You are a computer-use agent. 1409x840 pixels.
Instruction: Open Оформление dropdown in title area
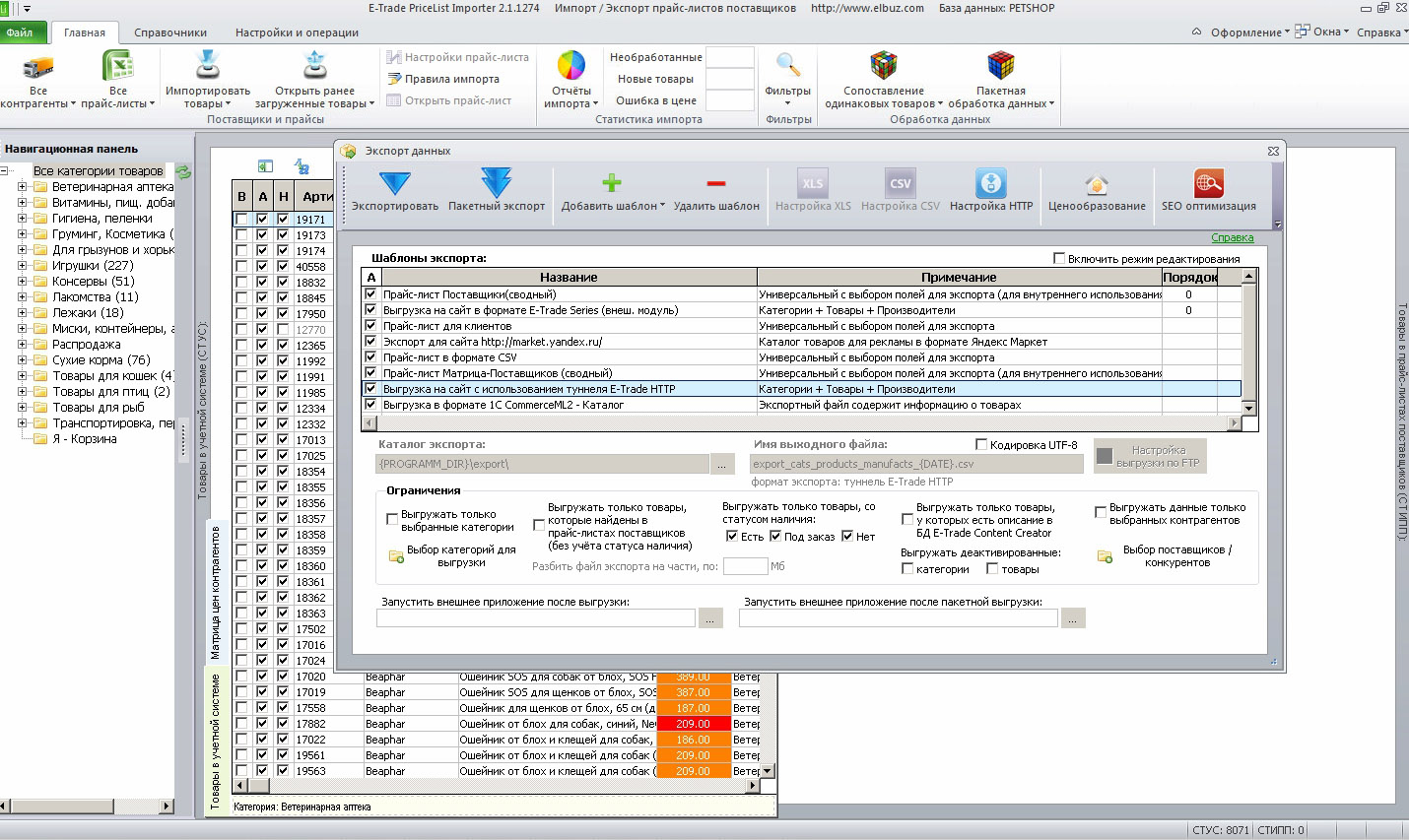pyautogui.click(x=1249, y=32)
